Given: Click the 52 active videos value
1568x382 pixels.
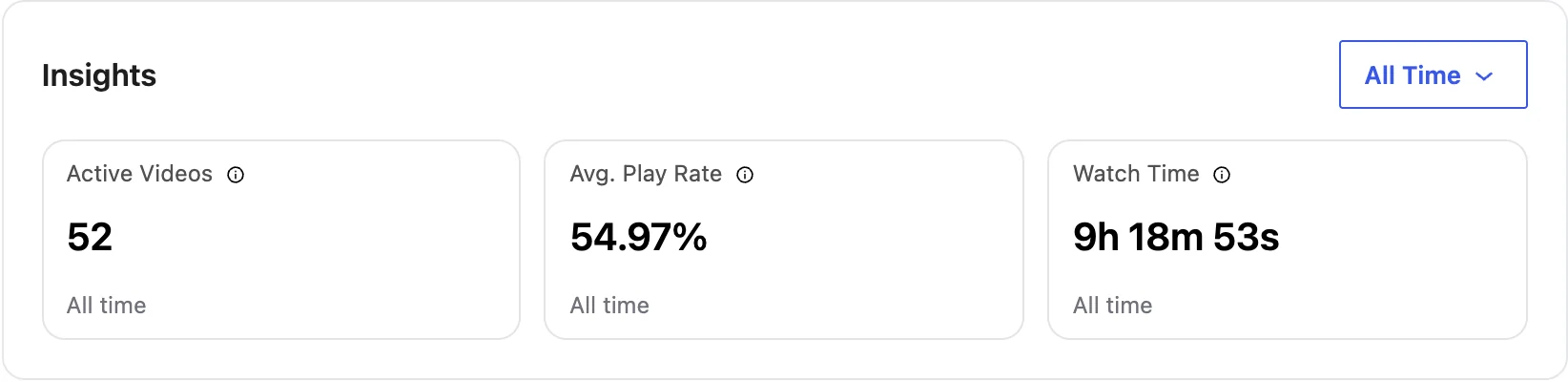Looking at the screenshot, I should pyautogui.click(x=90, y=237).
